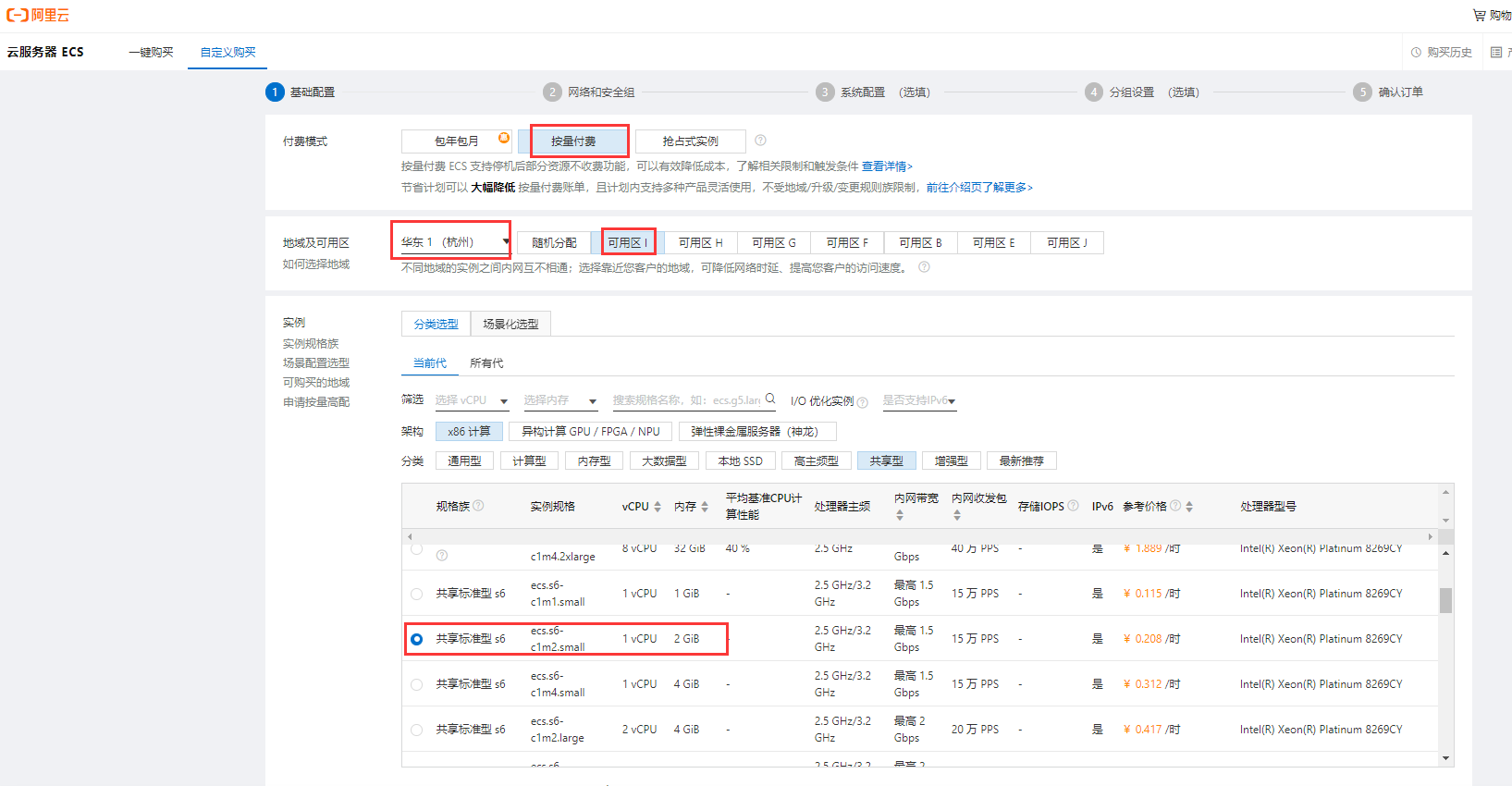Click the table vertical scrollbar down arrow

point(1445,759)
